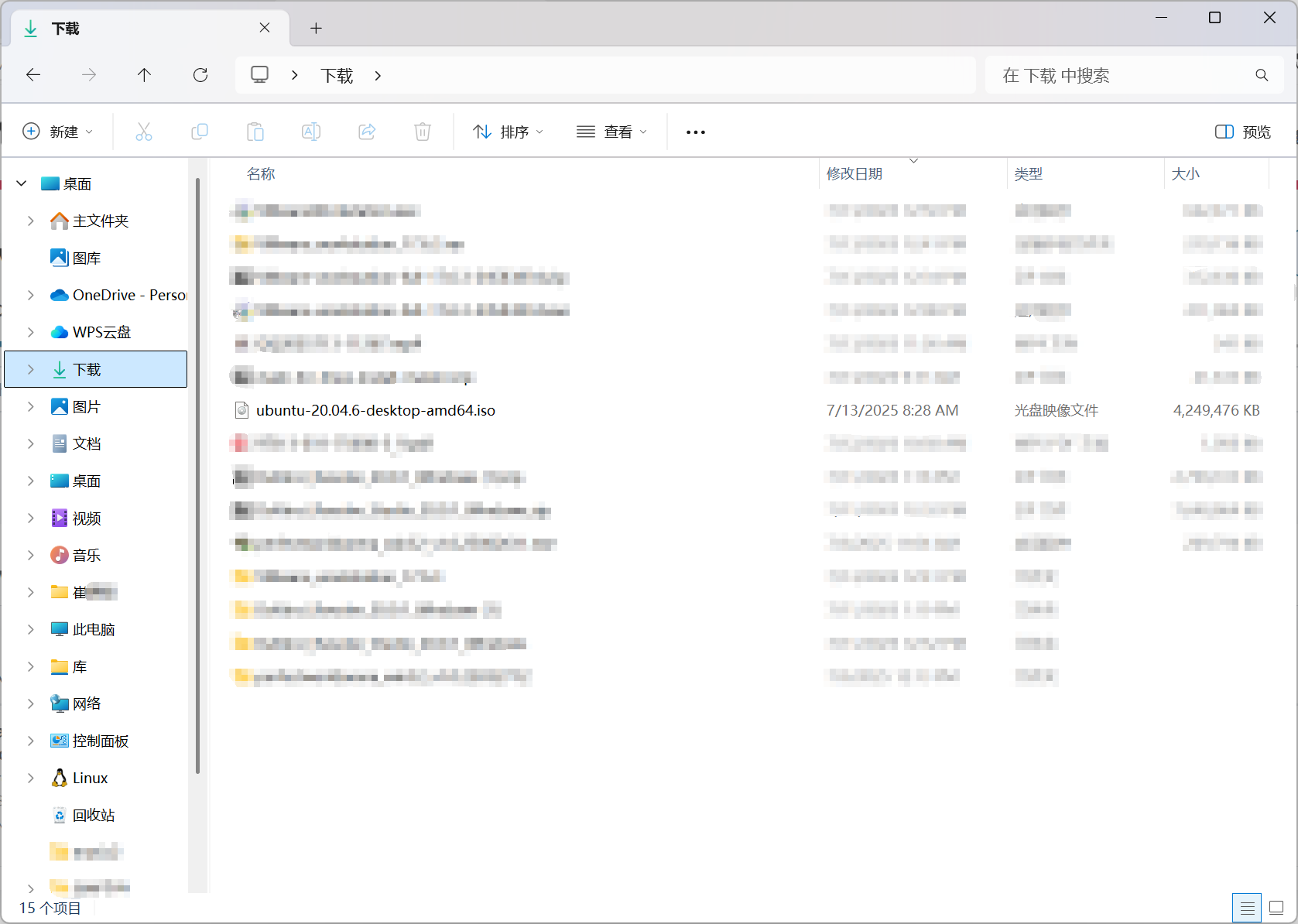Click the Share icon in toolbar
The height and width of the screenshot is (924, 1298).
pyautogui.click(x=367, y=132)
